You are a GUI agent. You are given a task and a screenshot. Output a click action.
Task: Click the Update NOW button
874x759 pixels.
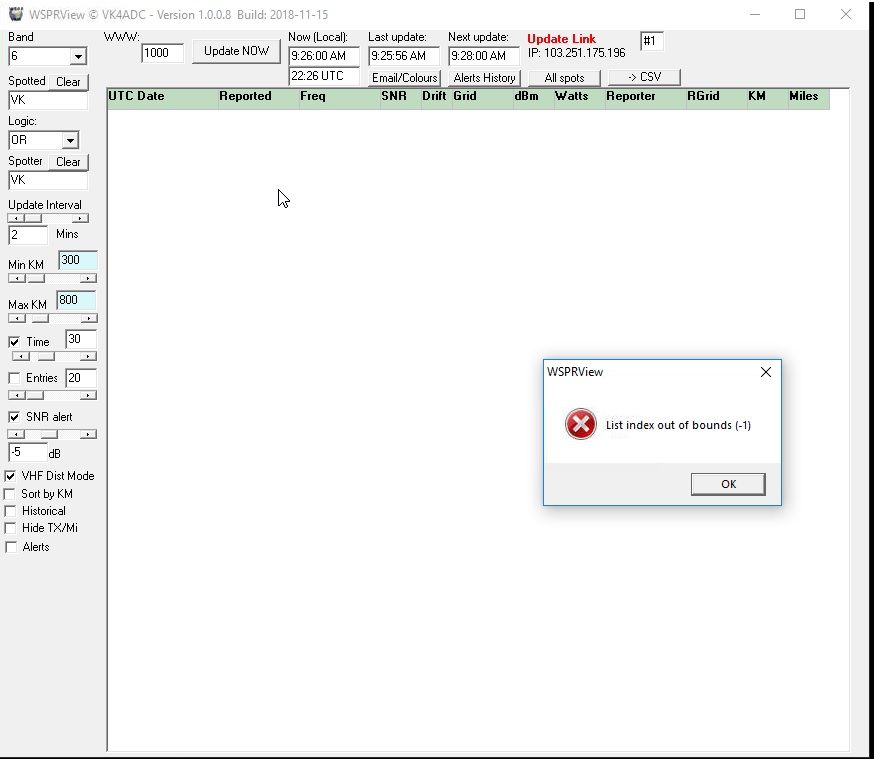[x=236, y=51]
